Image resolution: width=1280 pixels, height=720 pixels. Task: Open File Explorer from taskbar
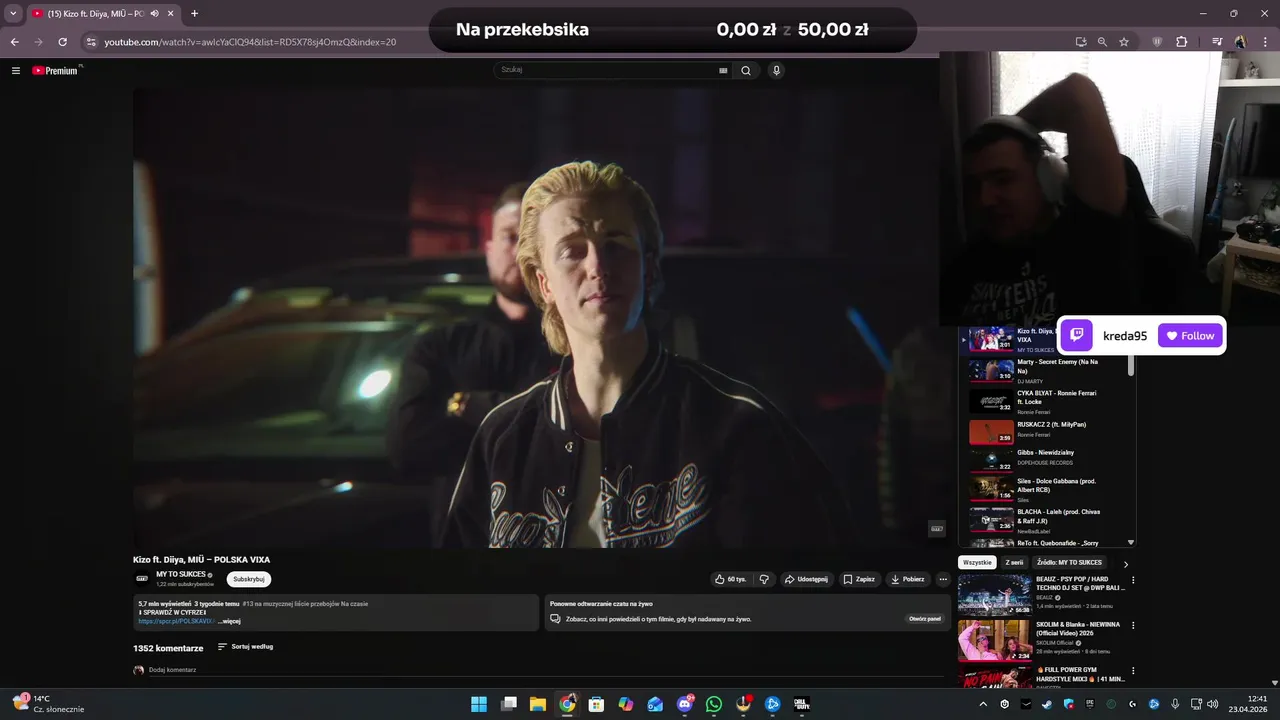538,704
